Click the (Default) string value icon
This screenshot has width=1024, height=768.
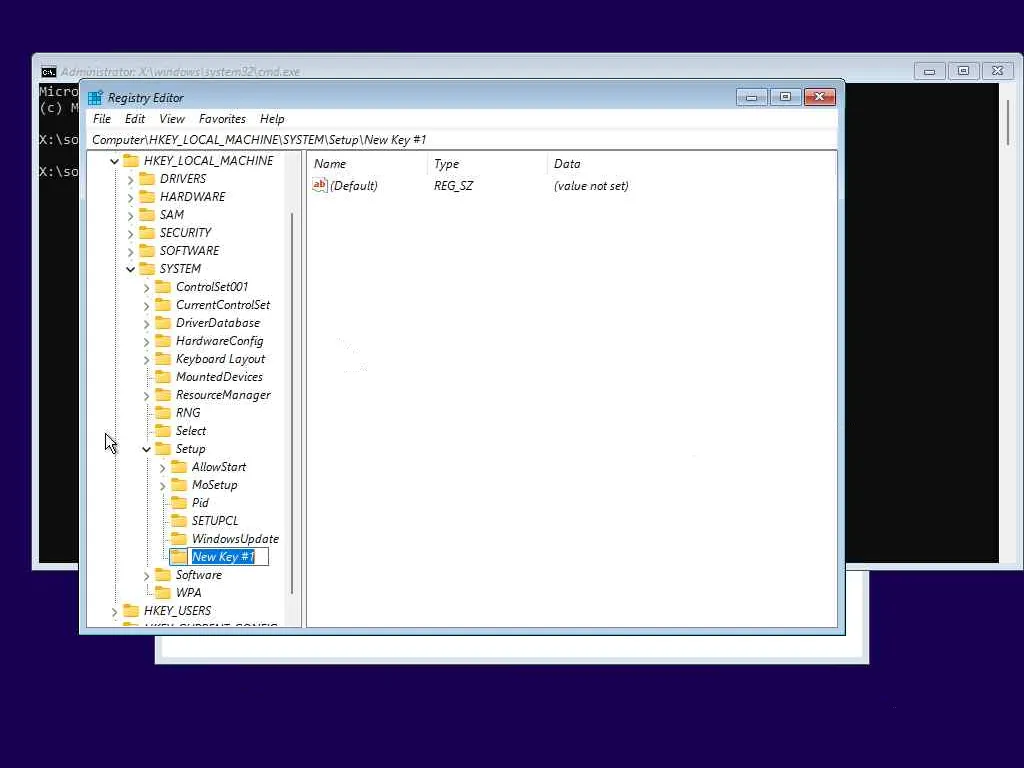[319, 185]
